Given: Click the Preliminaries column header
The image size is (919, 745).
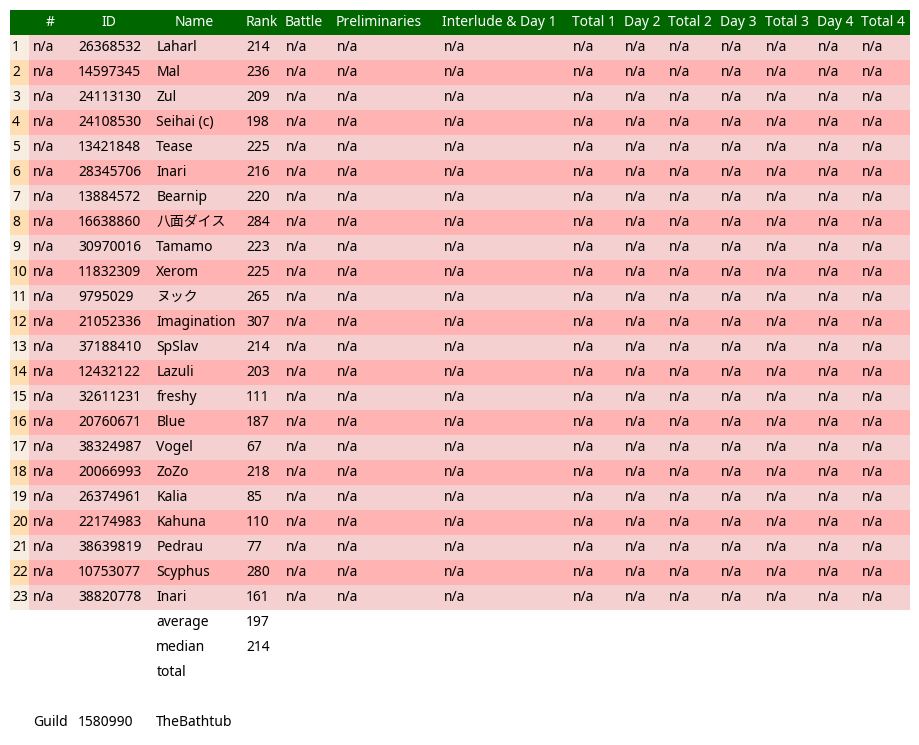Looking at the screenshot, I should click(x=378, y=22).
